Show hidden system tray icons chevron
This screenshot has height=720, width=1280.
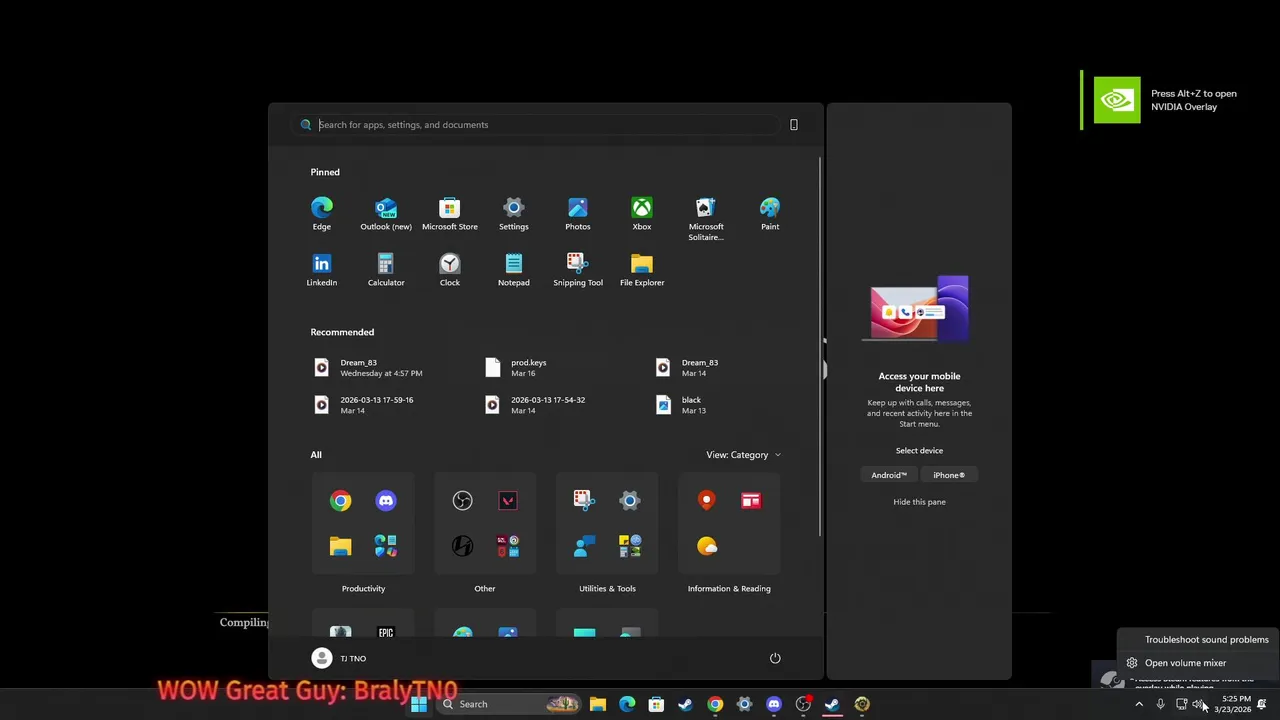click(x=1139, y=704)
